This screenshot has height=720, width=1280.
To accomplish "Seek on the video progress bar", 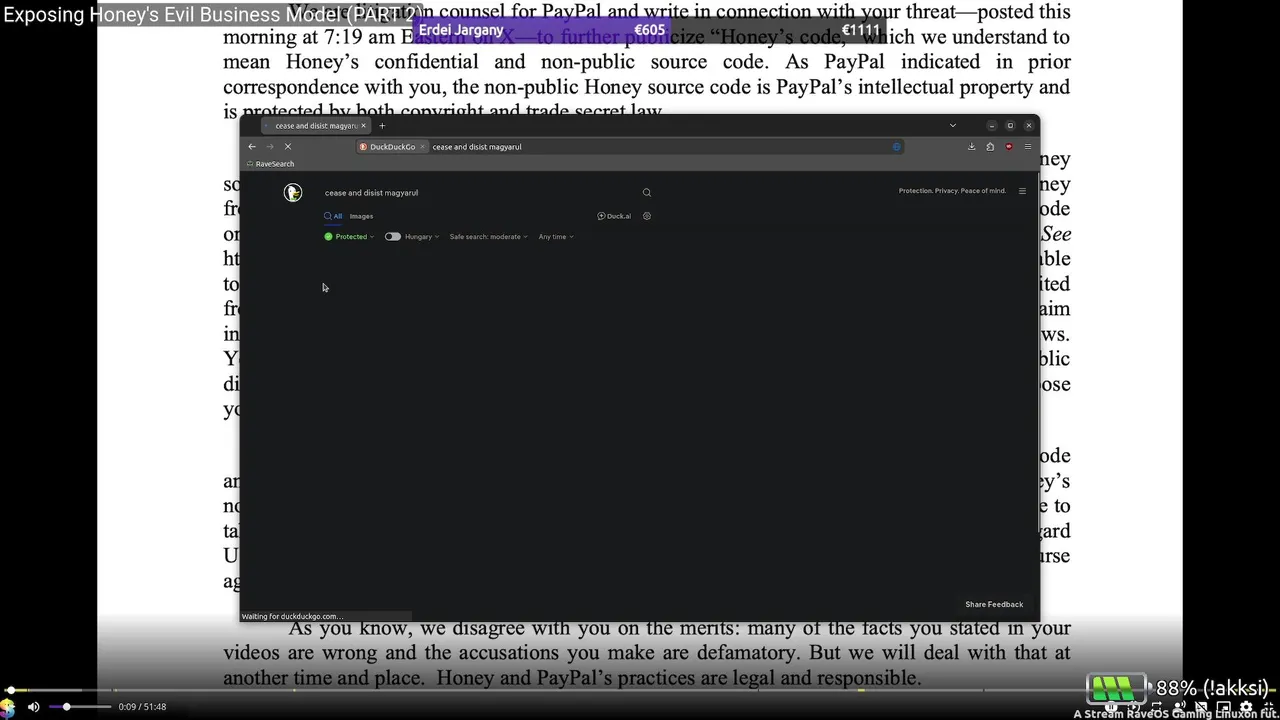I will click(640, 690).
